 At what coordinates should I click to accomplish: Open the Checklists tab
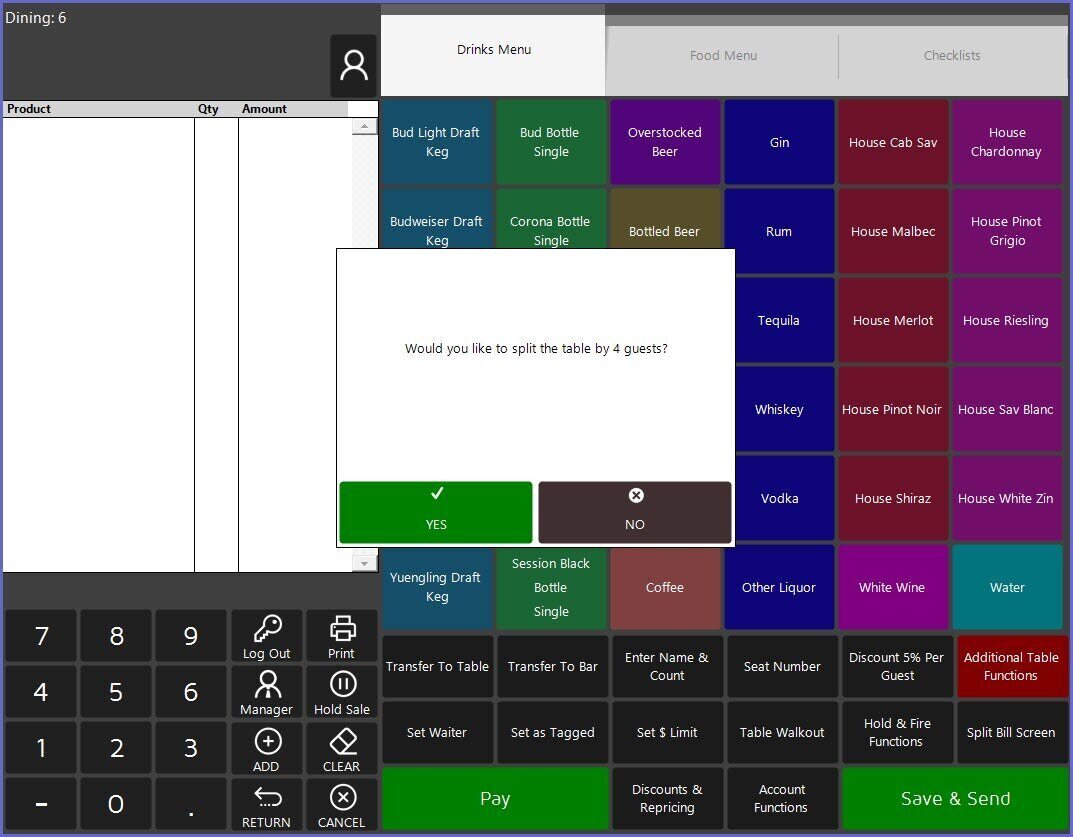[952, 56]
